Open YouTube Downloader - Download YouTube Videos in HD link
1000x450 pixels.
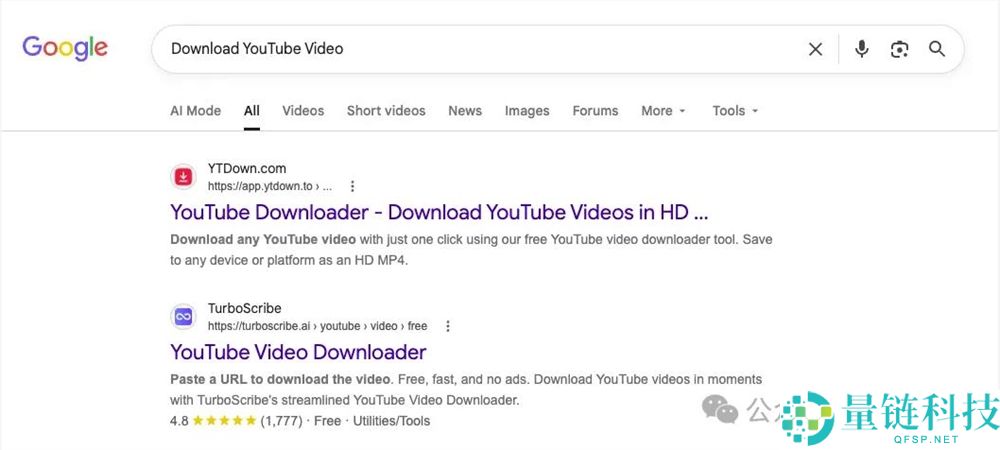point(439,212)
